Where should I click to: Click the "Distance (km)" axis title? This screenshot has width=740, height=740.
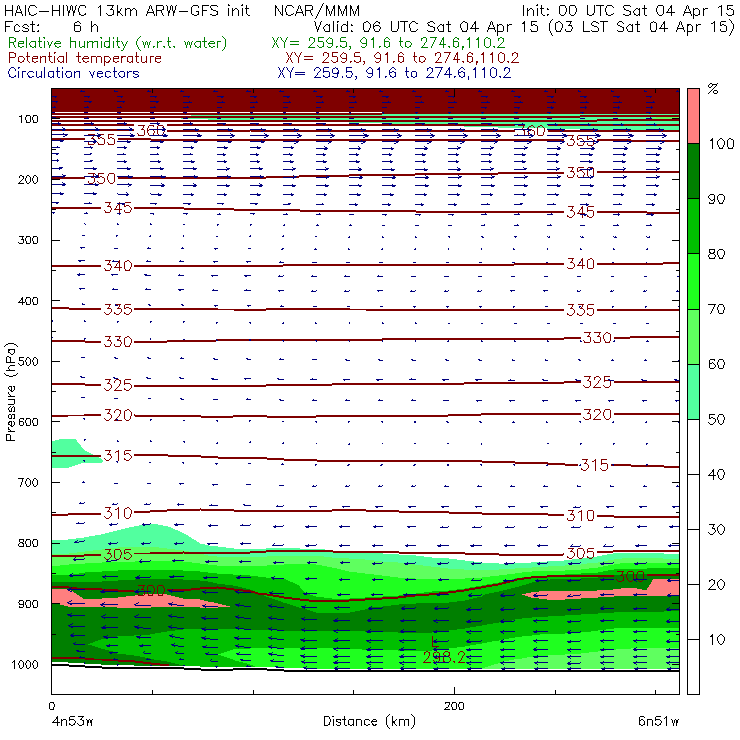[370, 721]
